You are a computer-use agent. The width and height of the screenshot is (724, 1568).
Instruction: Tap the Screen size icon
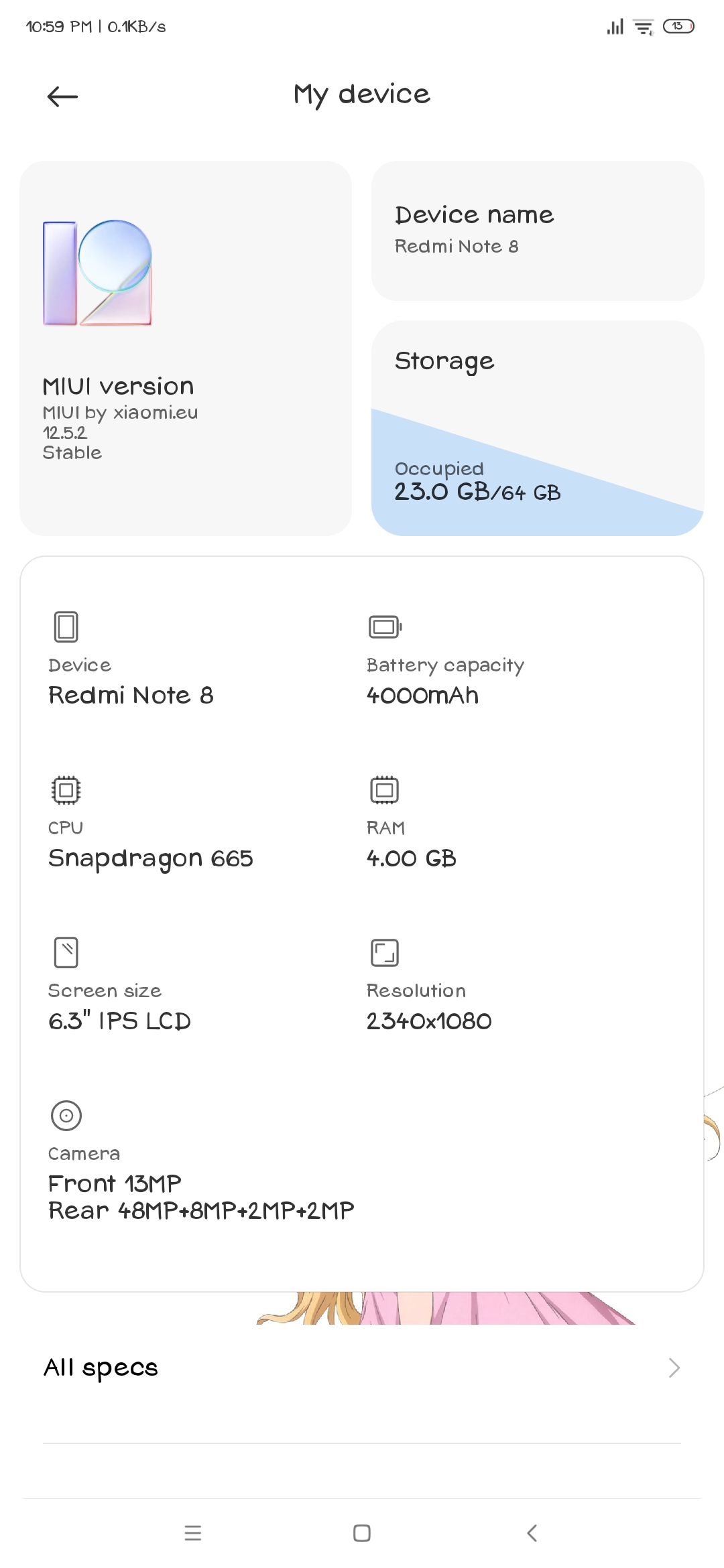coord(66,952)
